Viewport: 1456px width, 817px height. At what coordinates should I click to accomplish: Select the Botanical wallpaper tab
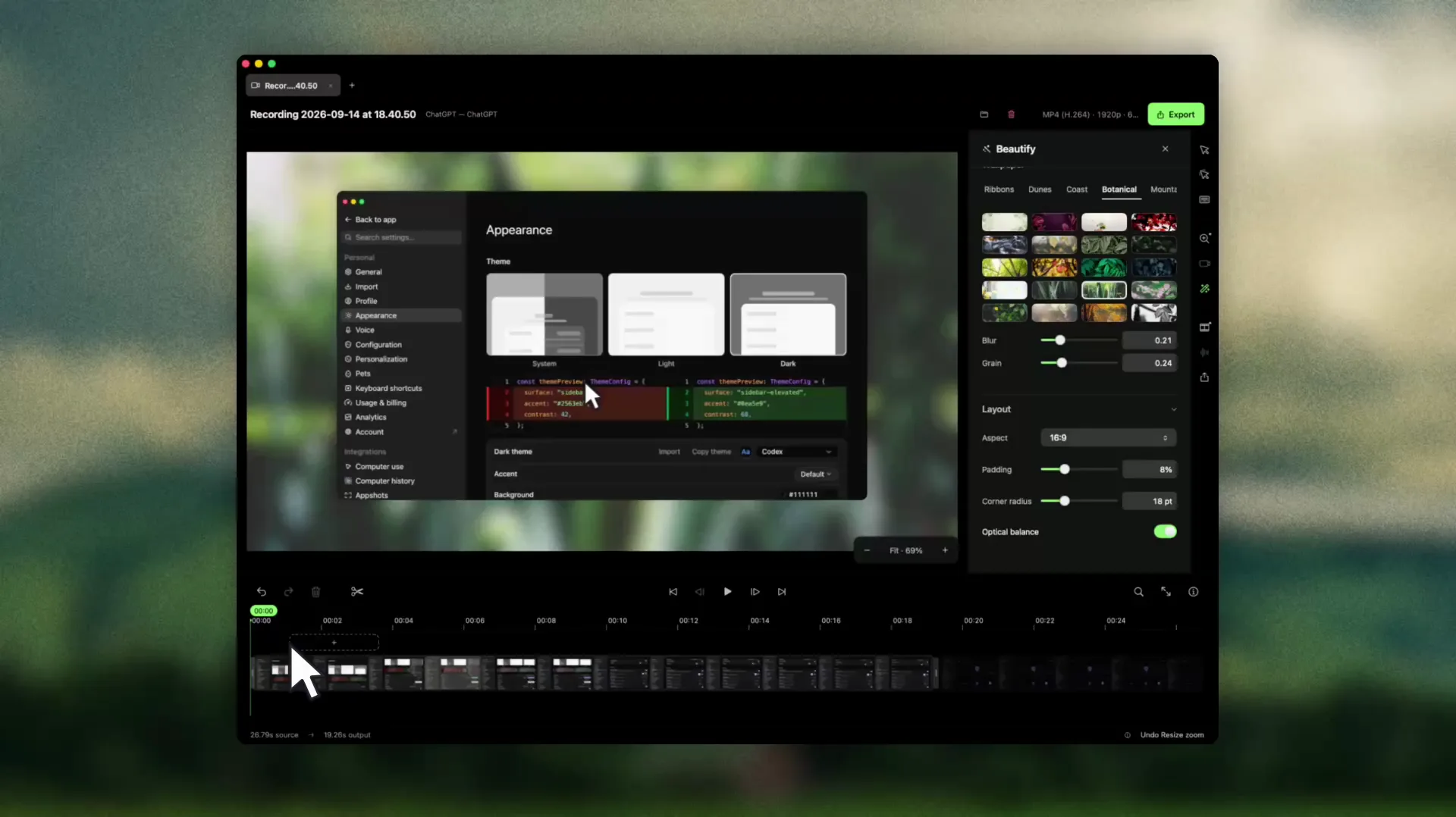coord(1119,189)
